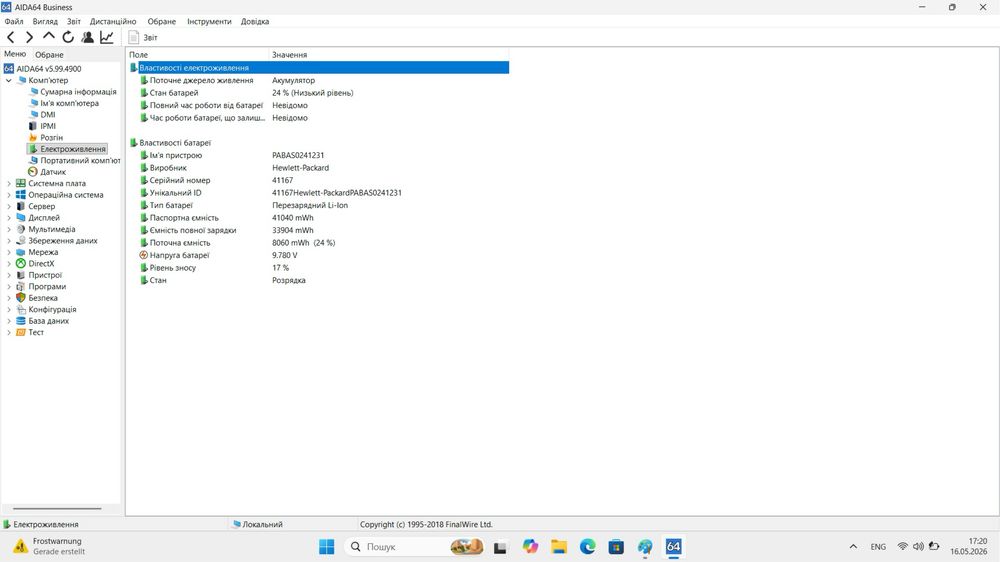
Task: Open the Обране menu in menu bar
Action: pos(161,21)
